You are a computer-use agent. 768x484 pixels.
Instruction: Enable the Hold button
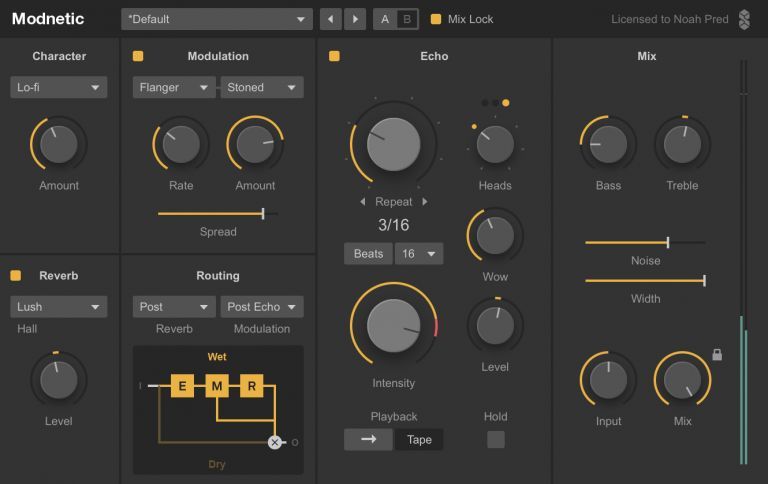coord(495,439)
